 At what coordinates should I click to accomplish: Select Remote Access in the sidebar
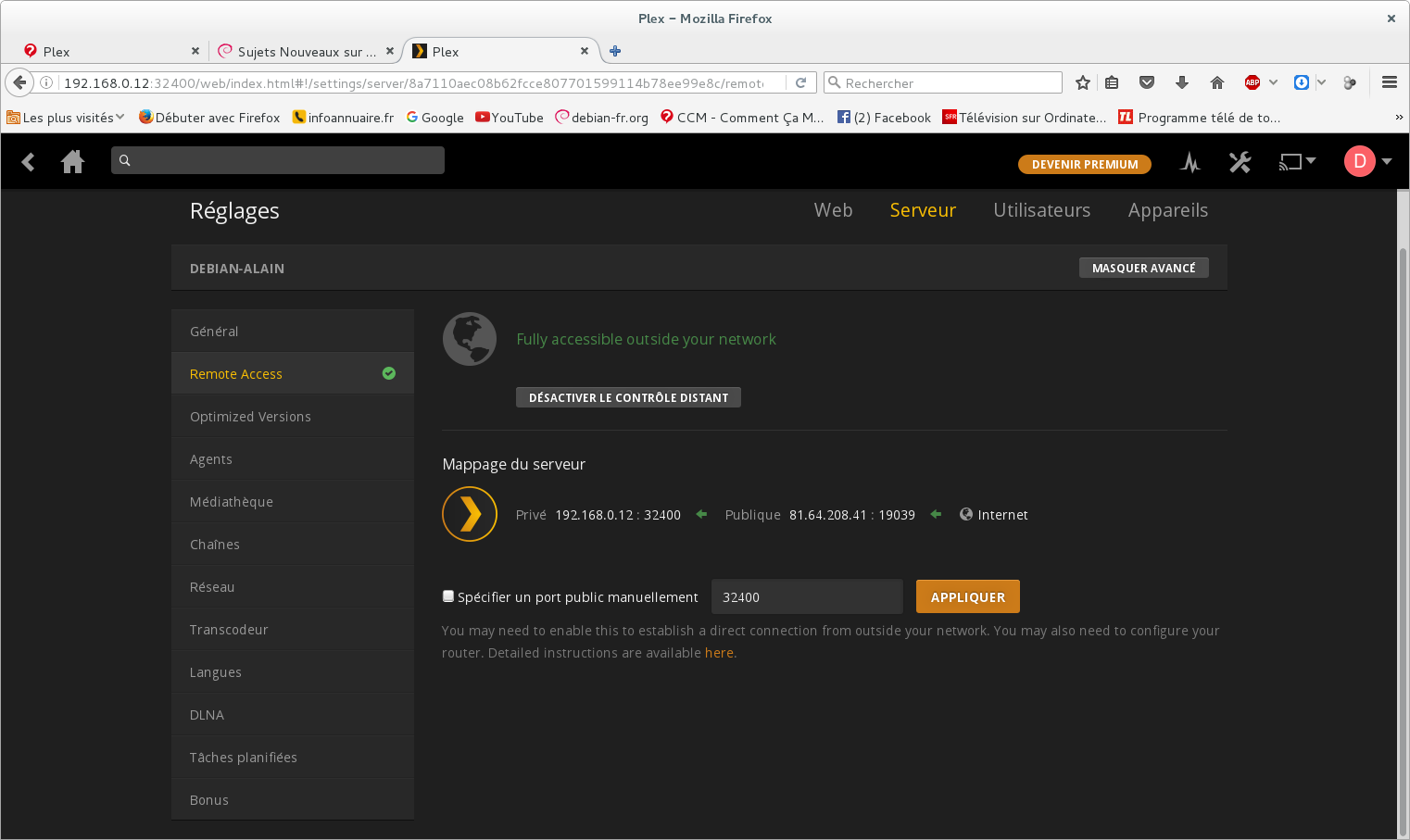click(293, 373)
